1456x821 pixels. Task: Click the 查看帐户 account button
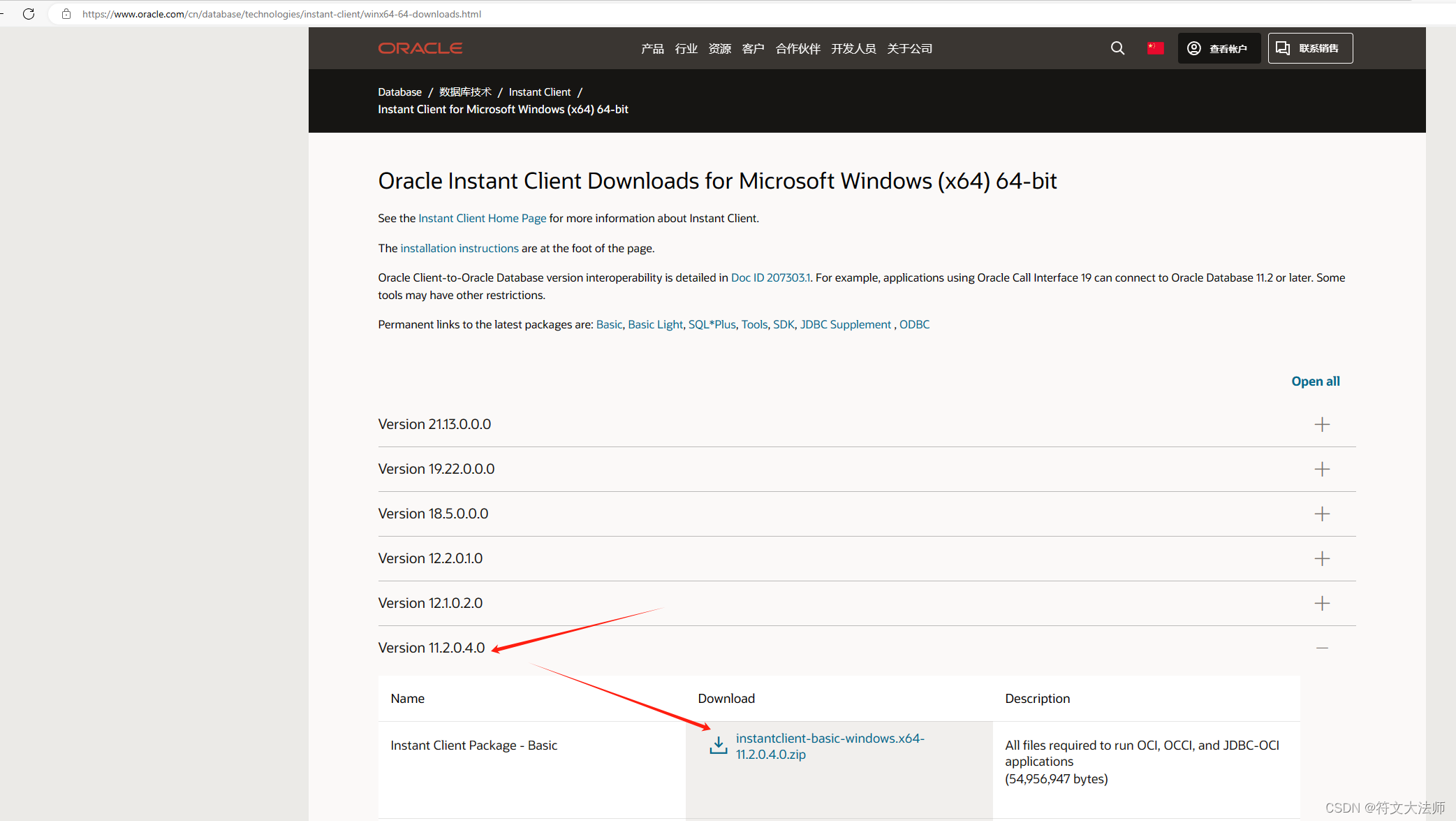point(1219,48)
